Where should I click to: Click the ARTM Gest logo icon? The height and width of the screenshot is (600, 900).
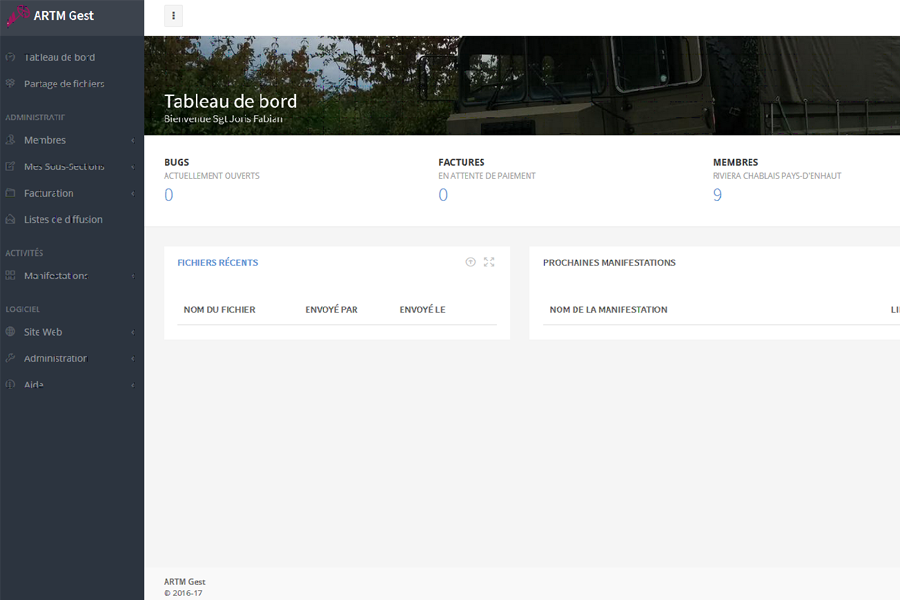tap(17, 15)
